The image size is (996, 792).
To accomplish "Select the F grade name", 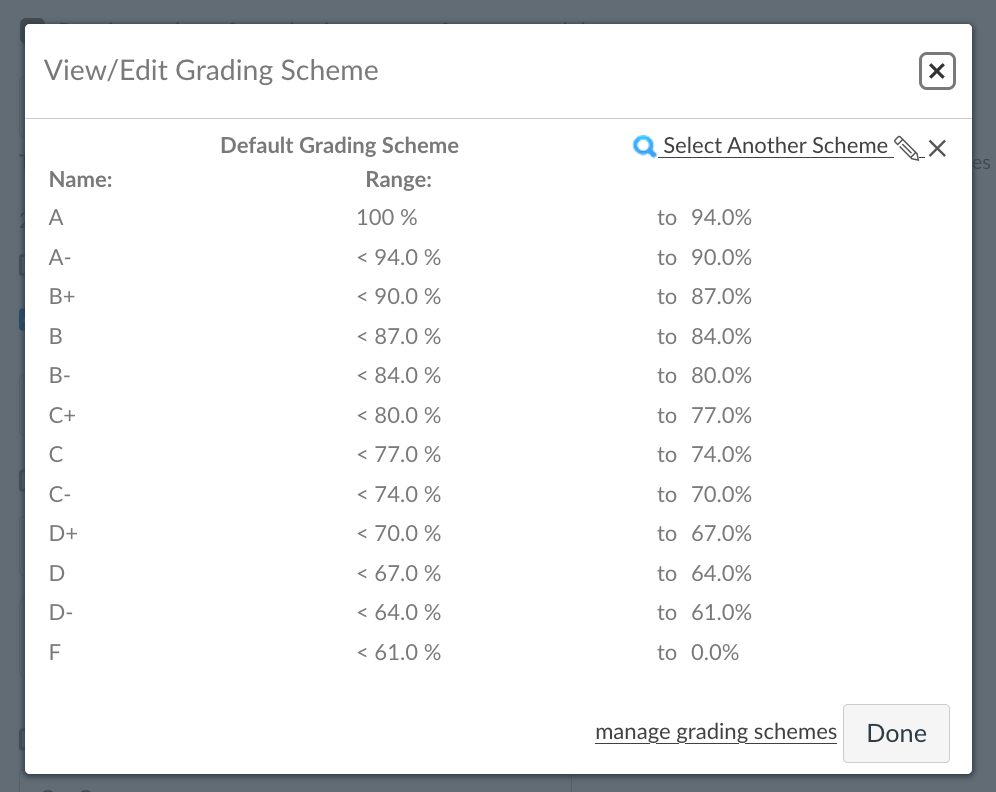I will tap(54, 653).
